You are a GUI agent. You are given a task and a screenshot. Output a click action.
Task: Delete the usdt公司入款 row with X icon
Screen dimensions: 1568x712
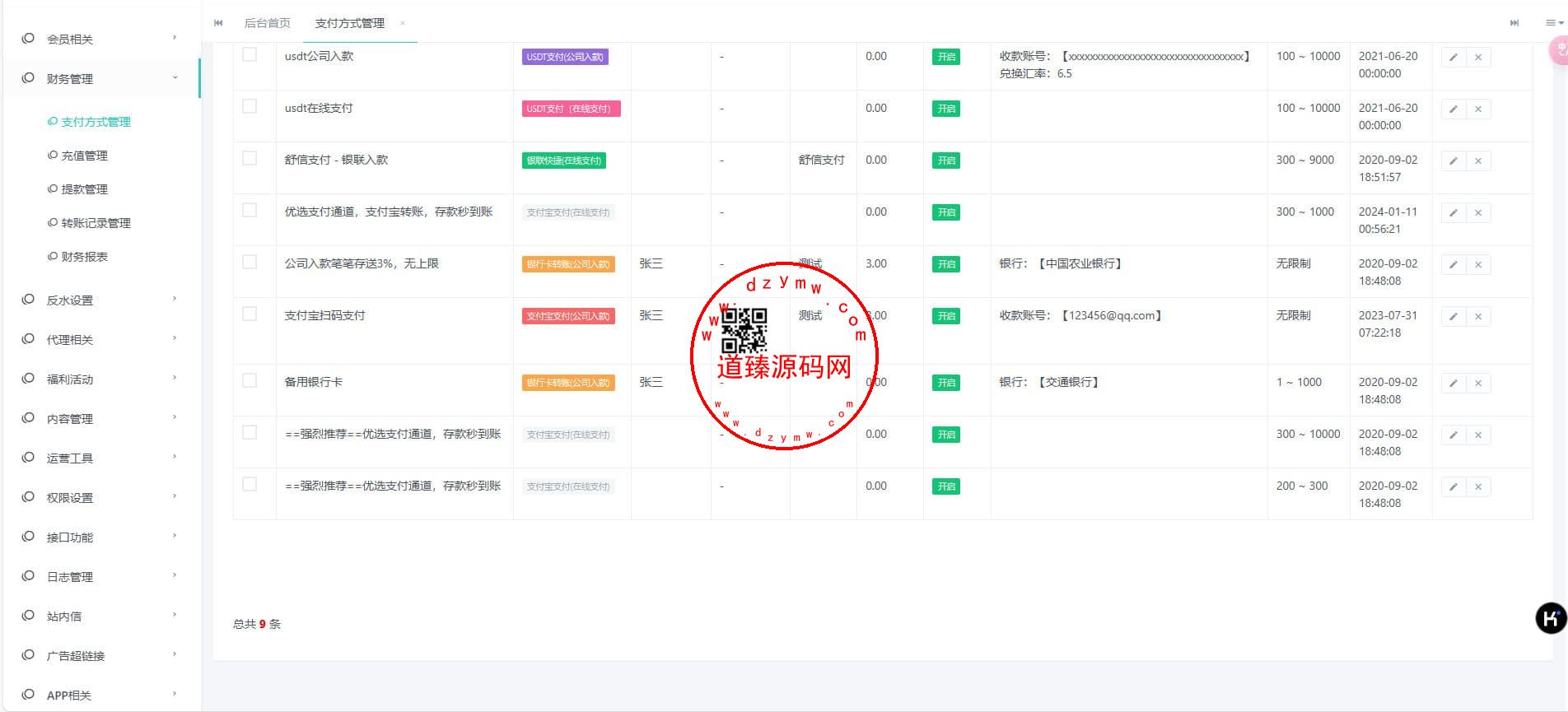[1478, 58]
